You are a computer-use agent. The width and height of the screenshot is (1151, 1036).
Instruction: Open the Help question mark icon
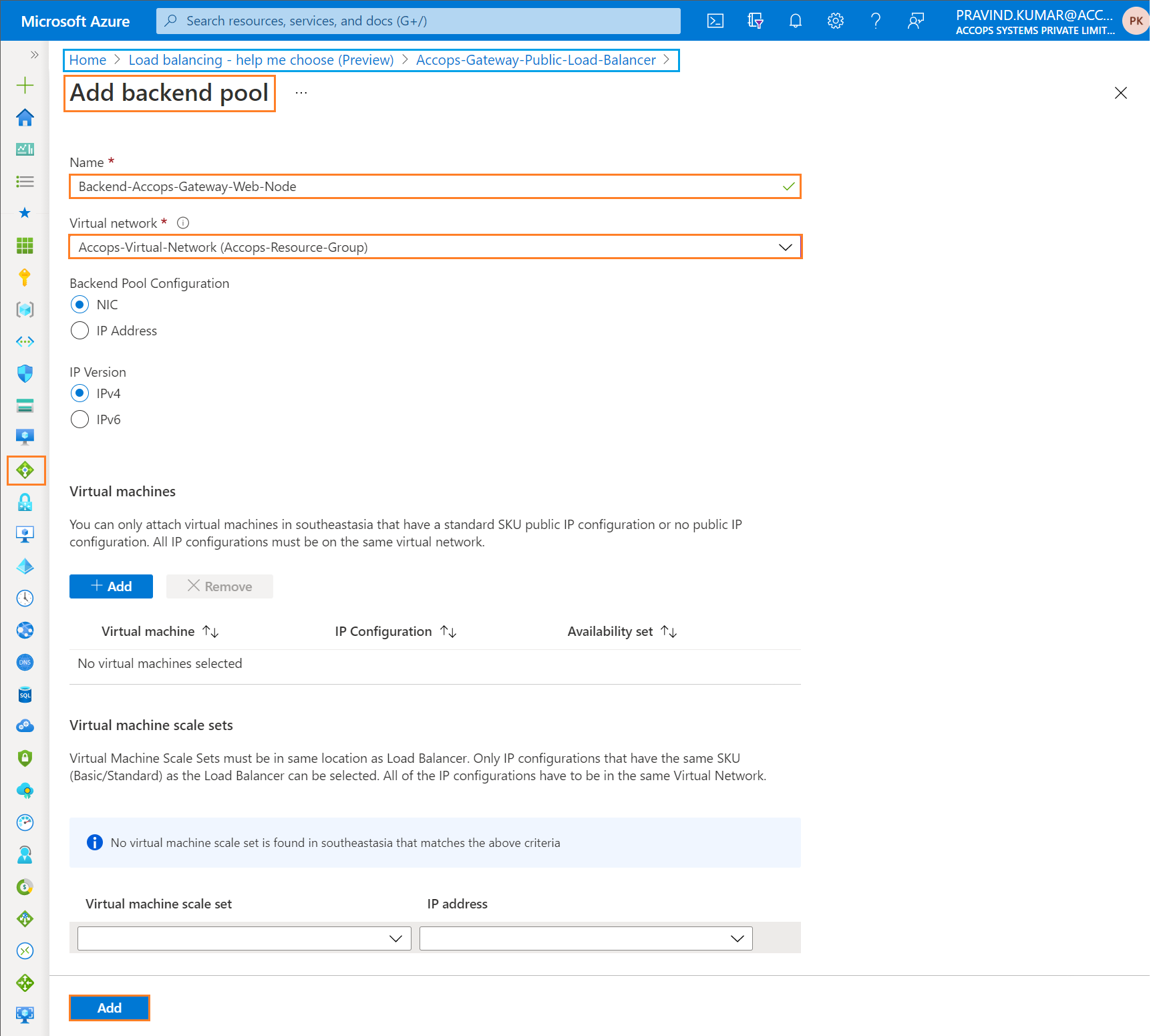(x=876, y=21)
